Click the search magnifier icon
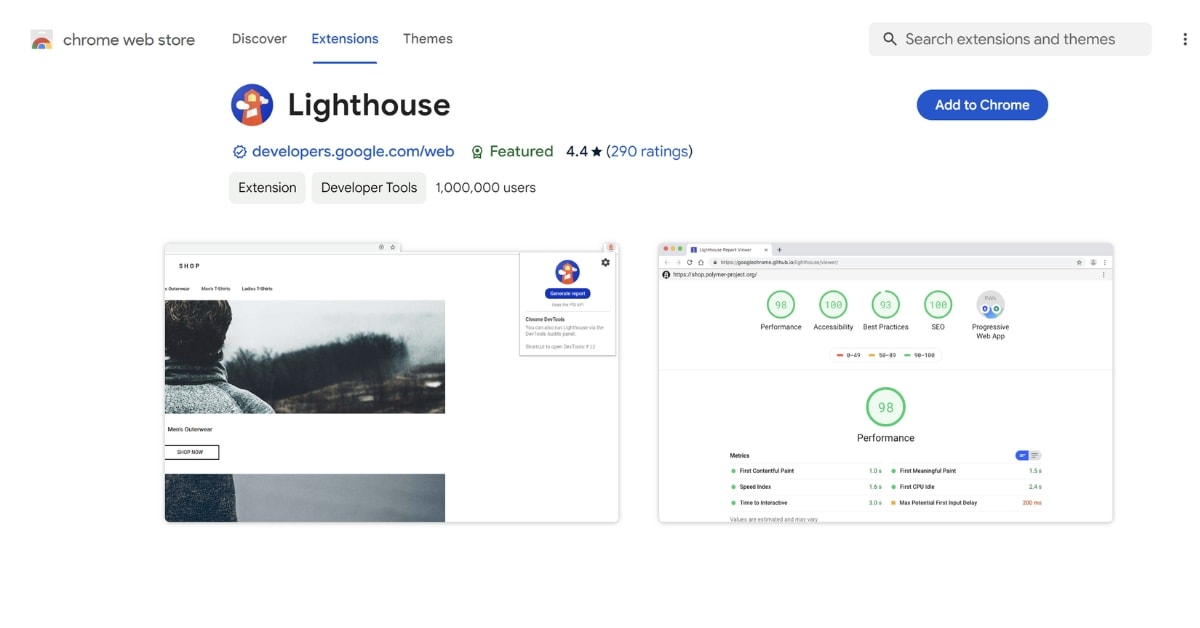Viewport: 1200px width, 628px height. coord(890,39)
